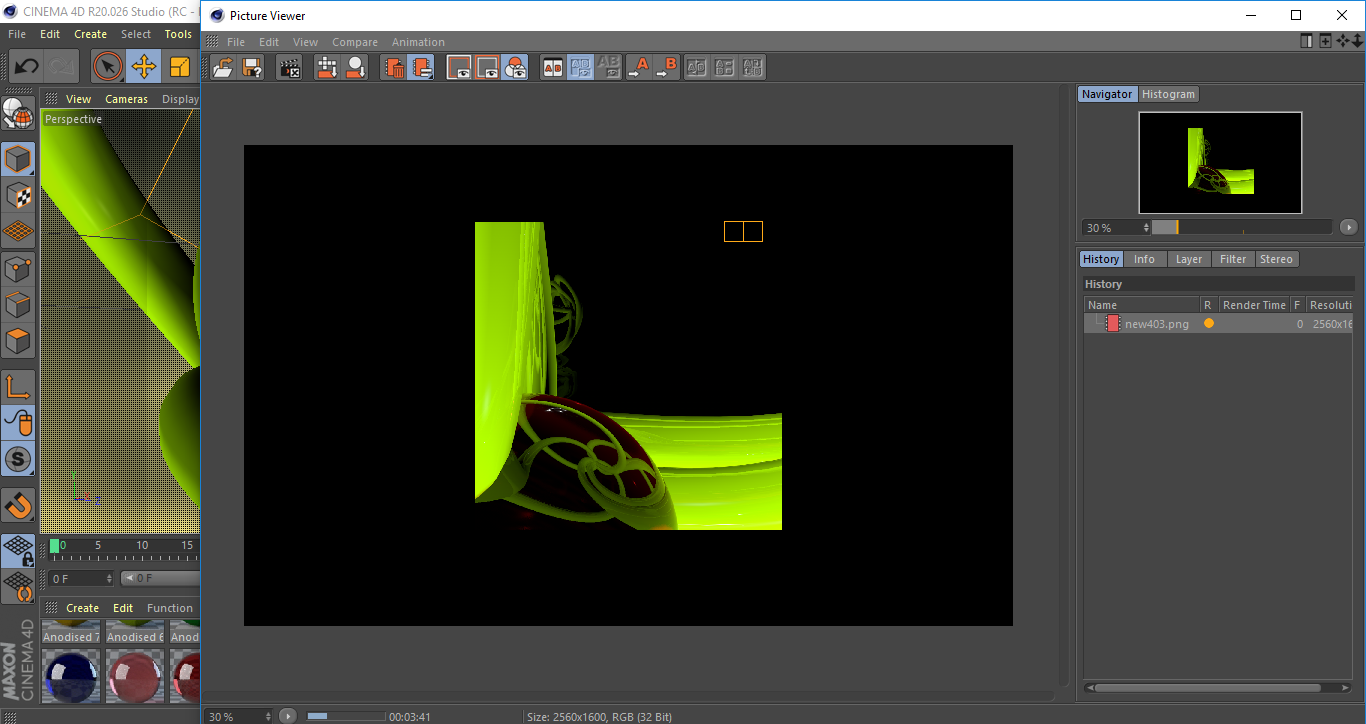Open Cameras menu in Cinema 4D viewport
Viewport: 1366px width, 724px height.
(126, 99)
